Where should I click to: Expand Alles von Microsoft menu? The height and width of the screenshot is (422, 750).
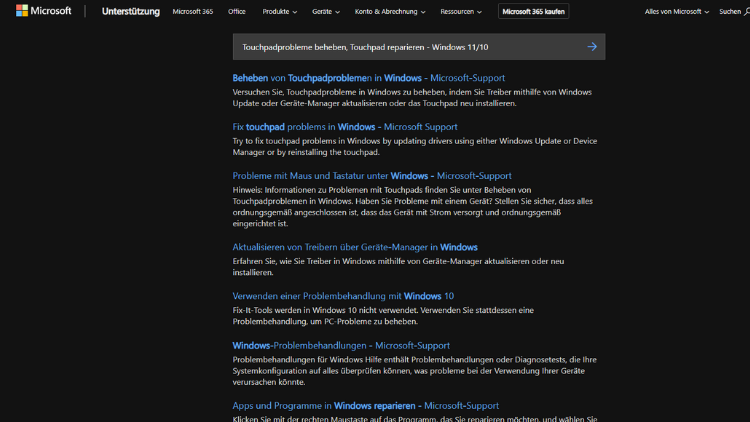pyautogui.click(x=677, y=12)
